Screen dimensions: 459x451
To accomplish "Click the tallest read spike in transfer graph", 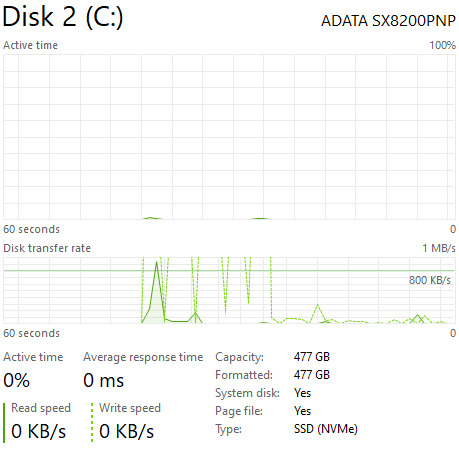I will point(156,263).
